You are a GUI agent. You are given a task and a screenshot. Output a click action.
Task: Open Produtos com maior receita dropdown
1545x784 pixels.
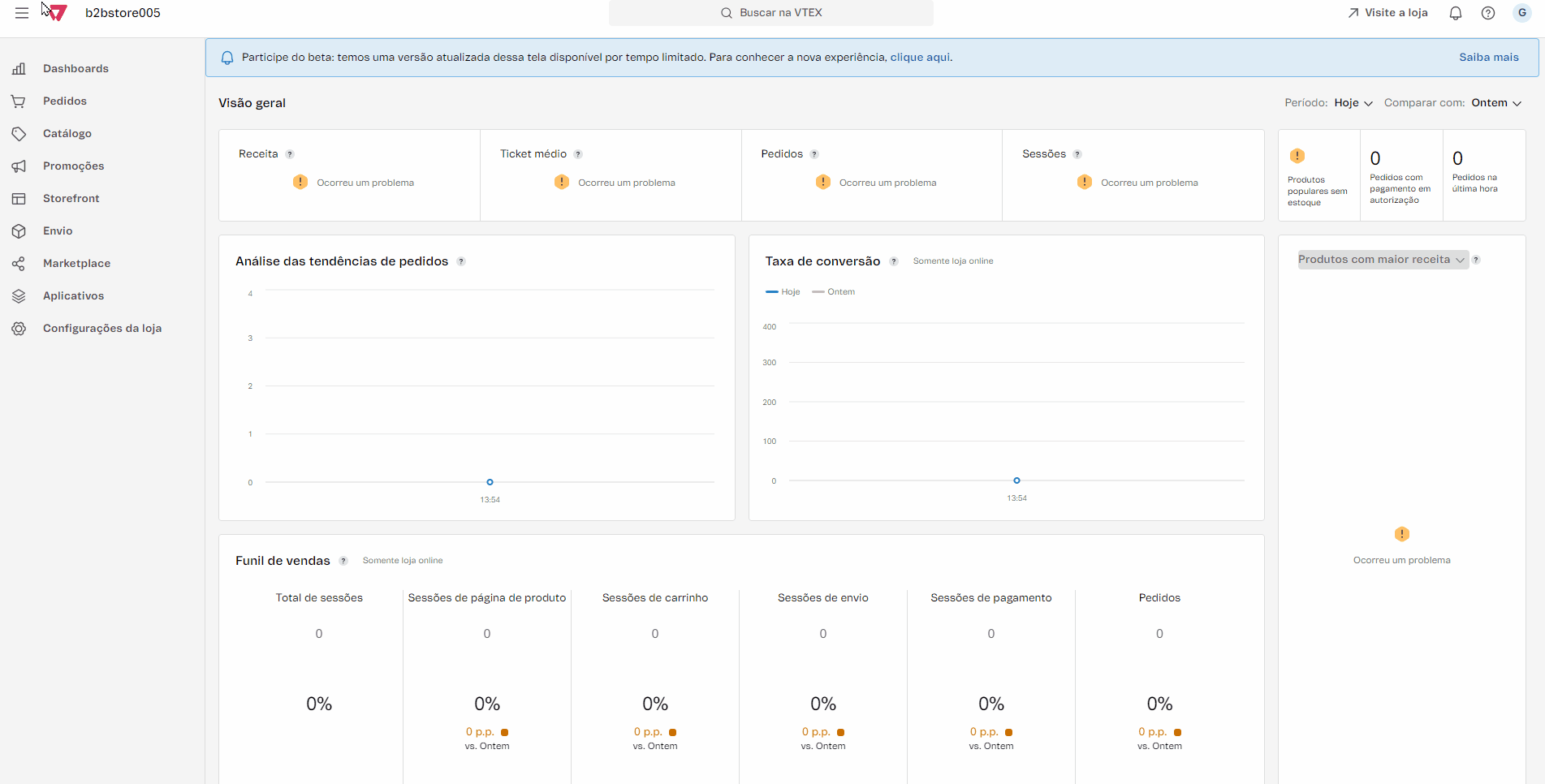point(1382,260)
